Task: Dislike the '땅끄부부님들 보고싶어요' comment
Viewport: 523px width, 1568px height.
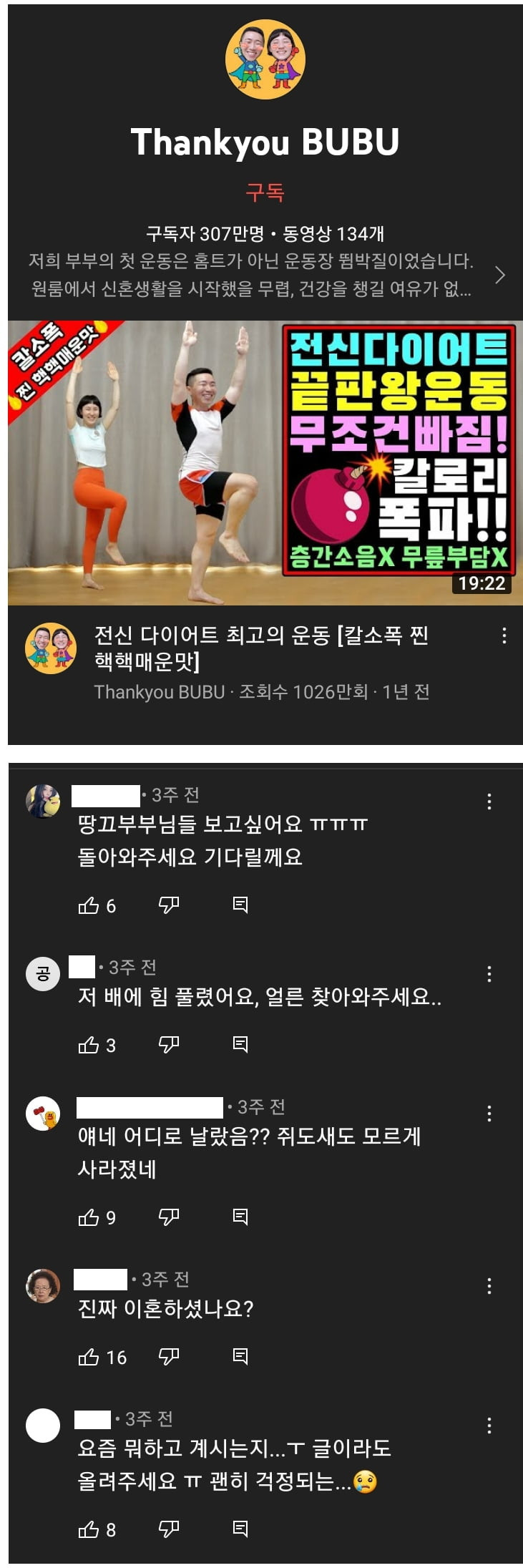Action: [168, 905]
